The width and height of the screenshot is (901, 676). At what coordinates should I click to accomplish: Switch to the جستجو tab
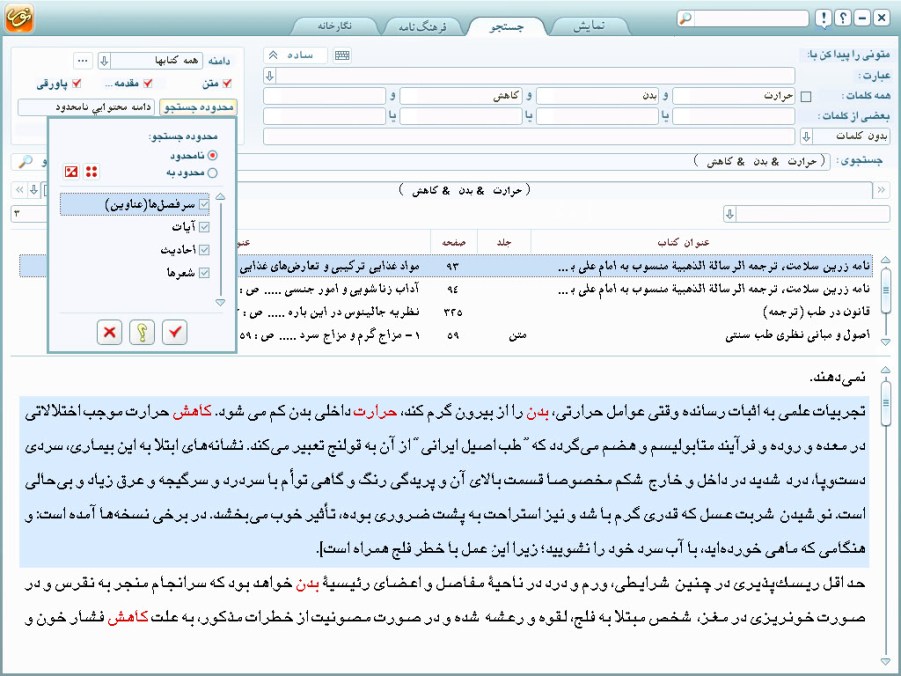click(506, 26)
